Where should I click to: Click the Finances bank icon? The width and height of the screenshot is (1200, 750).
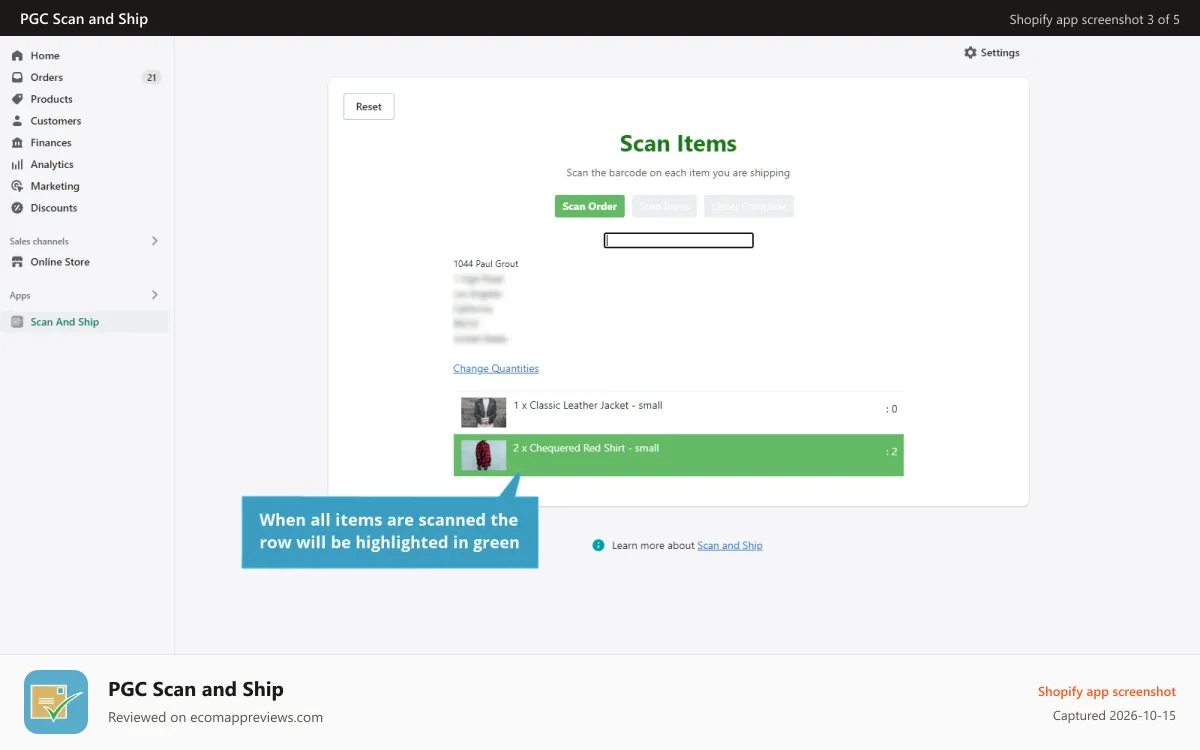pyautogui.click(x=17, y=143)
